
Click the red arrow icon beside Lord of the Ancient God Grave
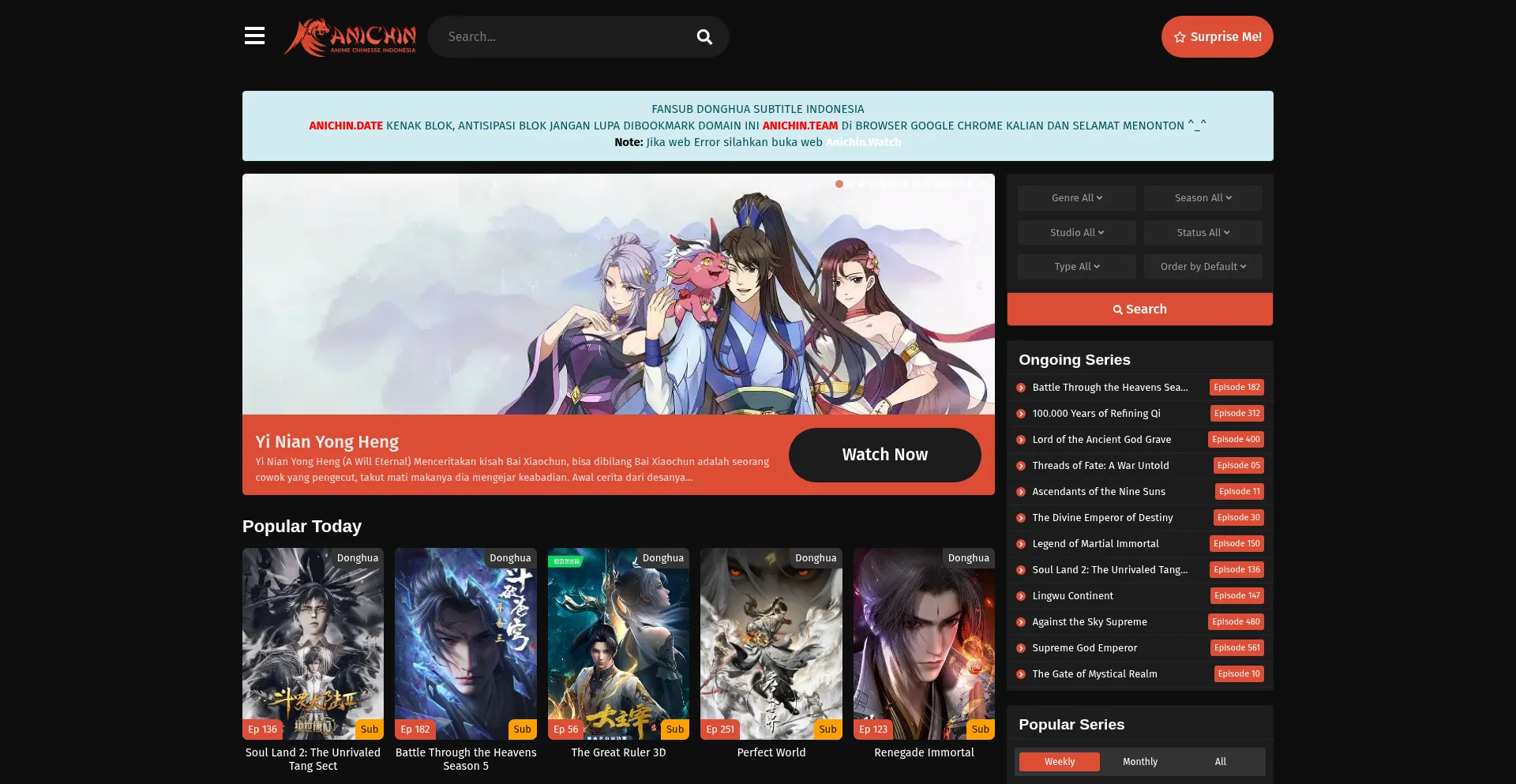(1021, 440)
